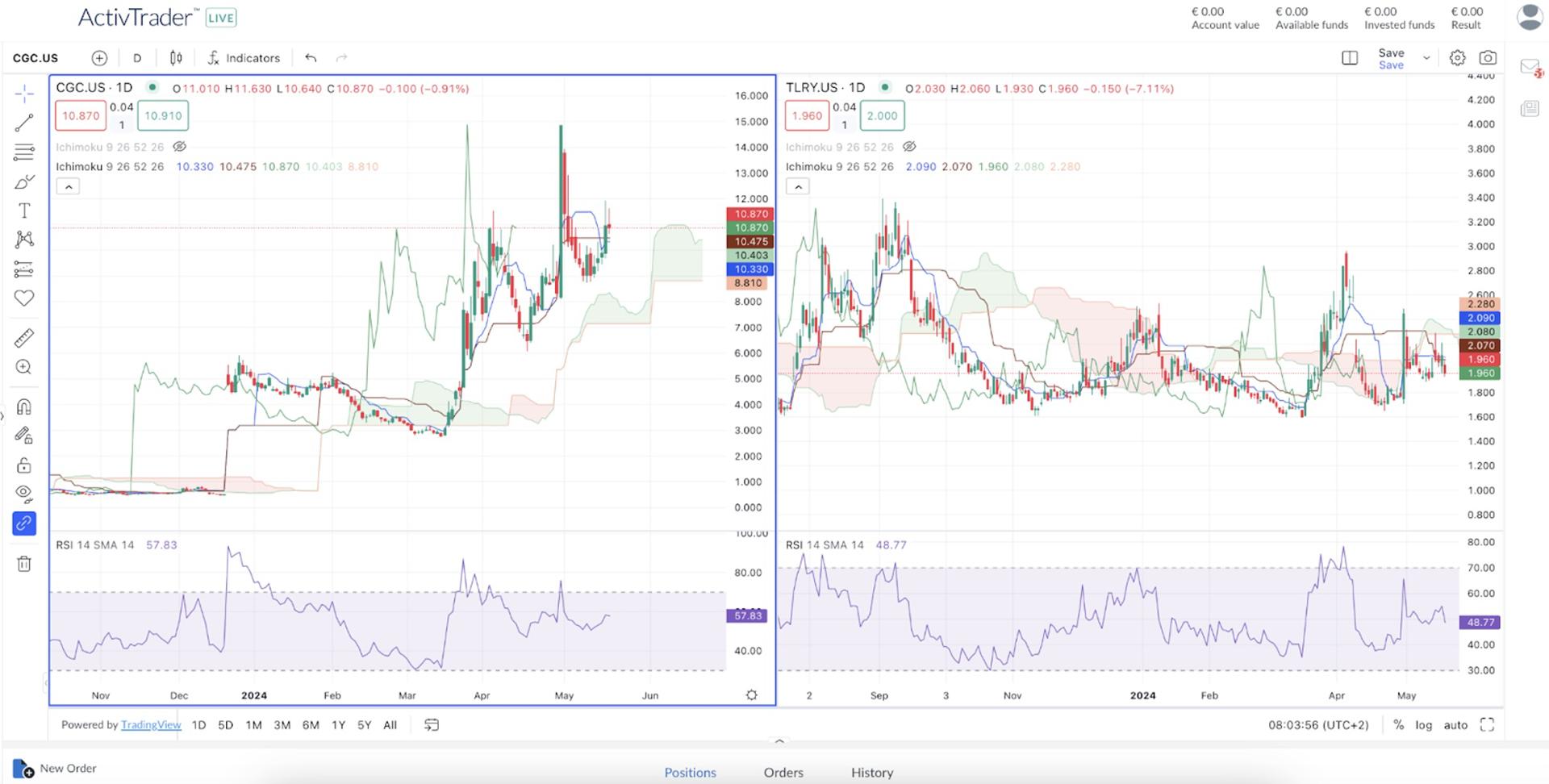Open the D timeframe selector
Viewport: 1549px width, 784px height.
pyautogui.click(x=137, y=57)
